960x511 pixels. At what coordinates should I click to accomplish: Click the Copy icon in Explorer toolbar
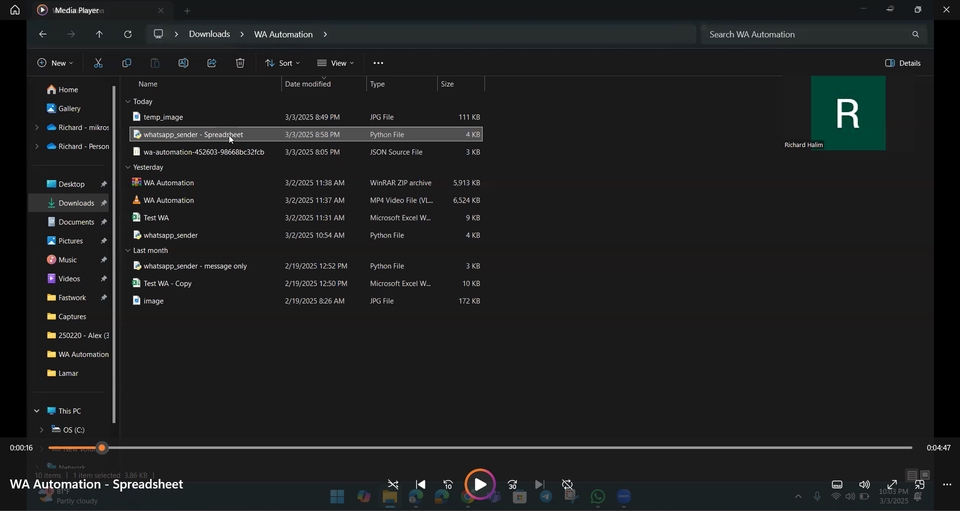(x=127, y=63)
